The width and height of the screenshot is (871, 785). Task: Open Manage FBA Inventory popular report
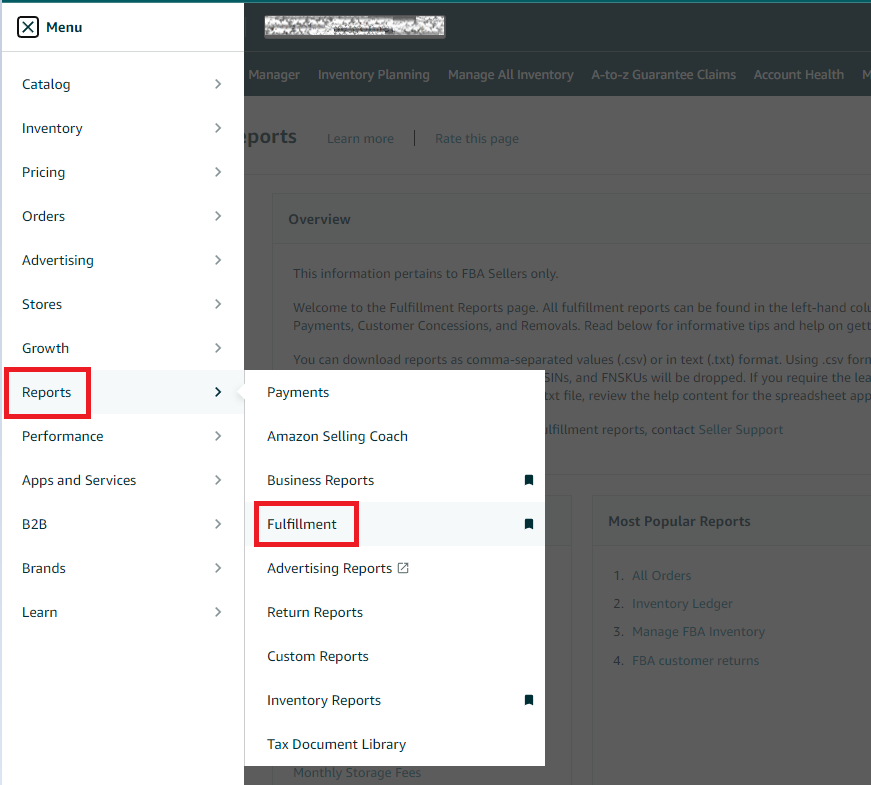tap(698, 632)
